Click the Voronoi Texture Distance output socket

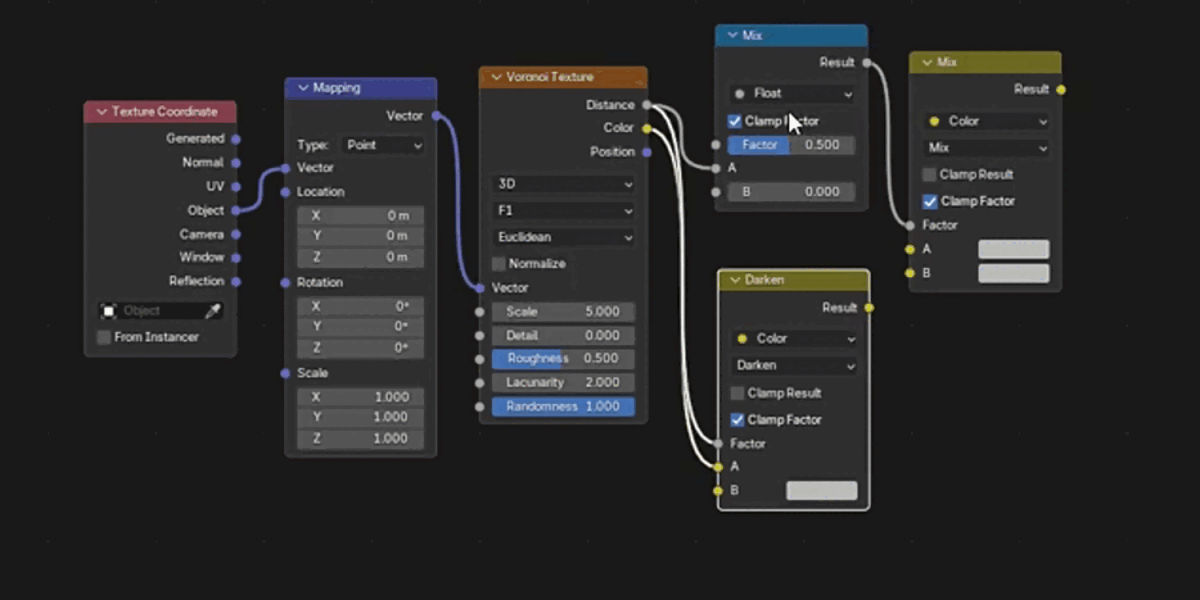pos(647,105)
